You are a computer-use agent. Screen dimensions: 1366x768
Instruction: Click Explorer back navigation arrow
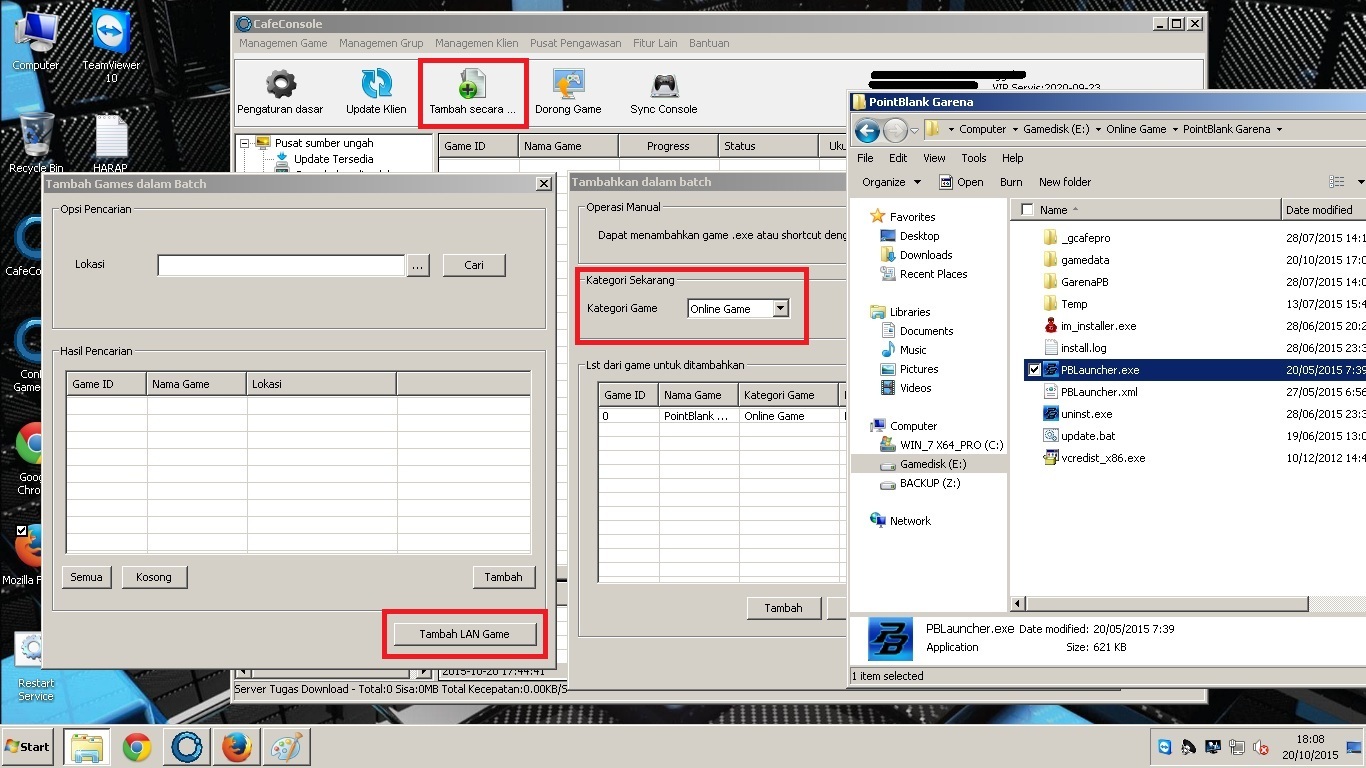tap(867, 129)
